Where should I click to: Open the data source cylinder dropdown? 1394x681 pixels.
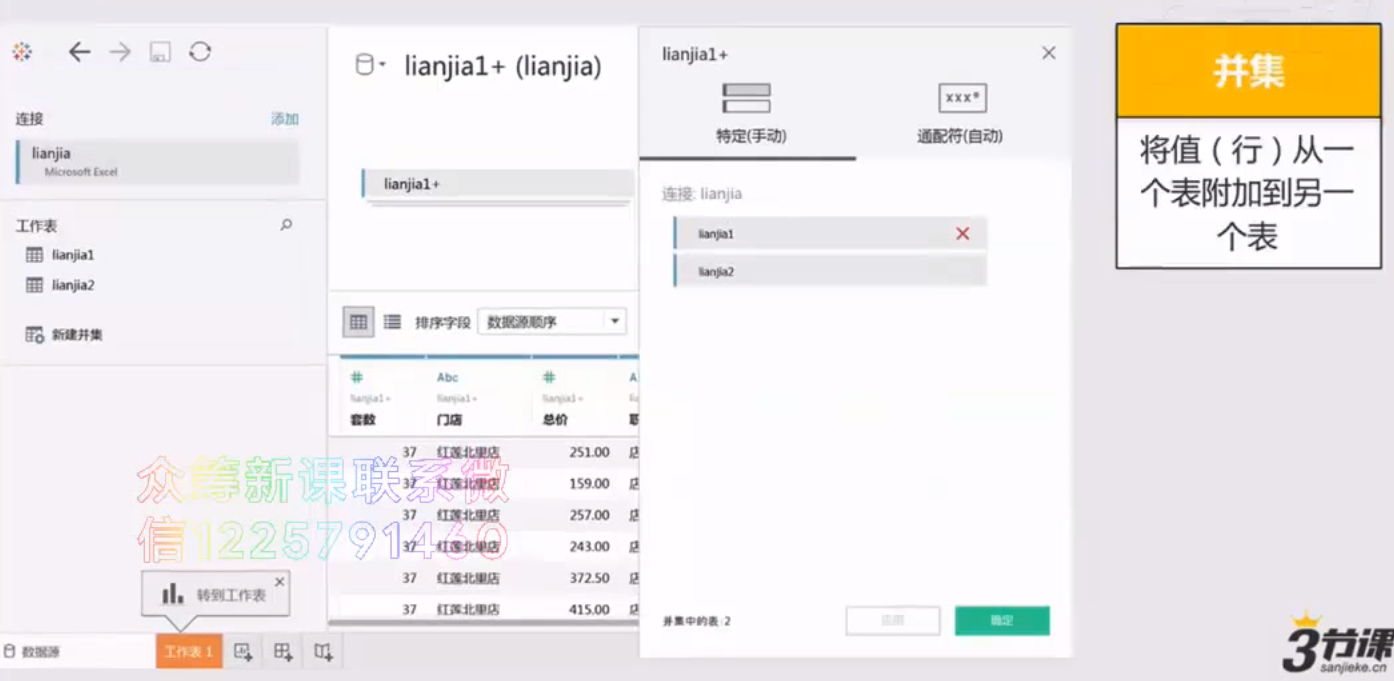tap(371, 67)
